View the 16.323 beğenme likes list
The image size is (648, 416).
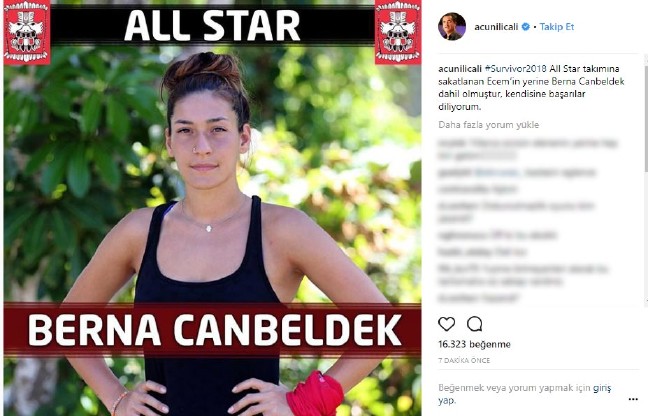pyautogui.click(x=474, y=344)
